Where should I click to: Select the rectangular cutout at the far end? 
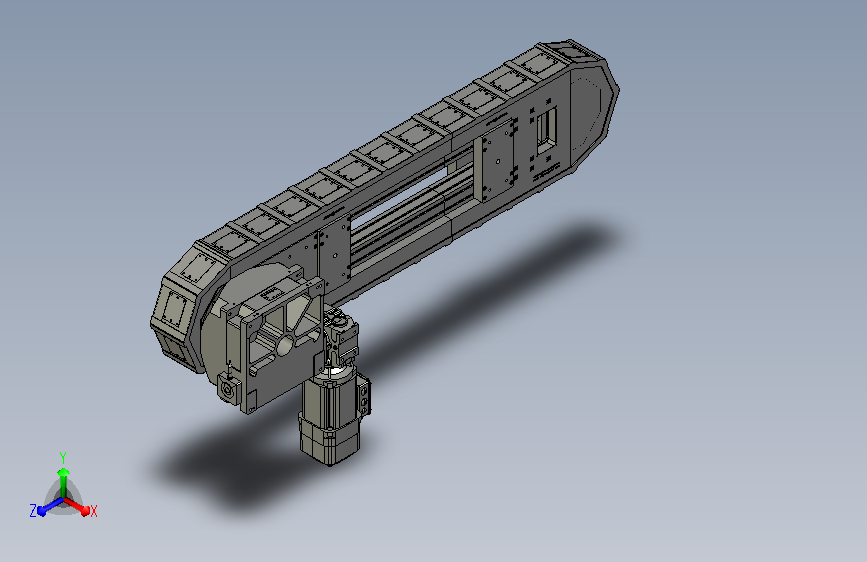pyautogui.click(x=546, y=131)
